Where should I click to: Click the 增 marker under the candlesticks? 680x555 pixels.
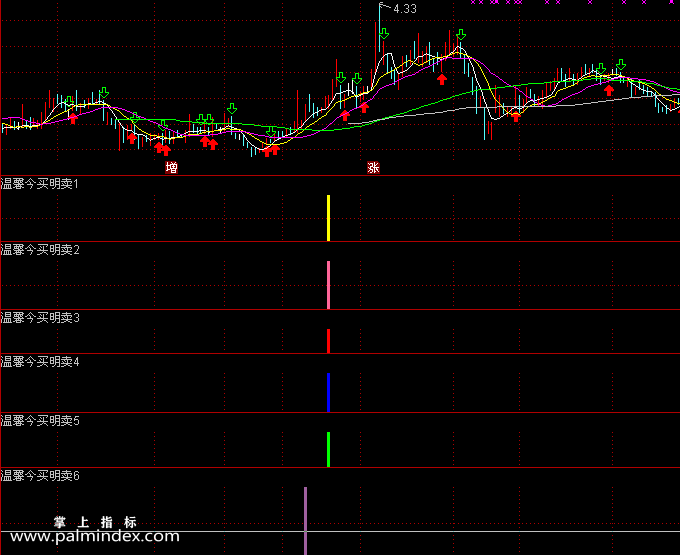(171, 167)
